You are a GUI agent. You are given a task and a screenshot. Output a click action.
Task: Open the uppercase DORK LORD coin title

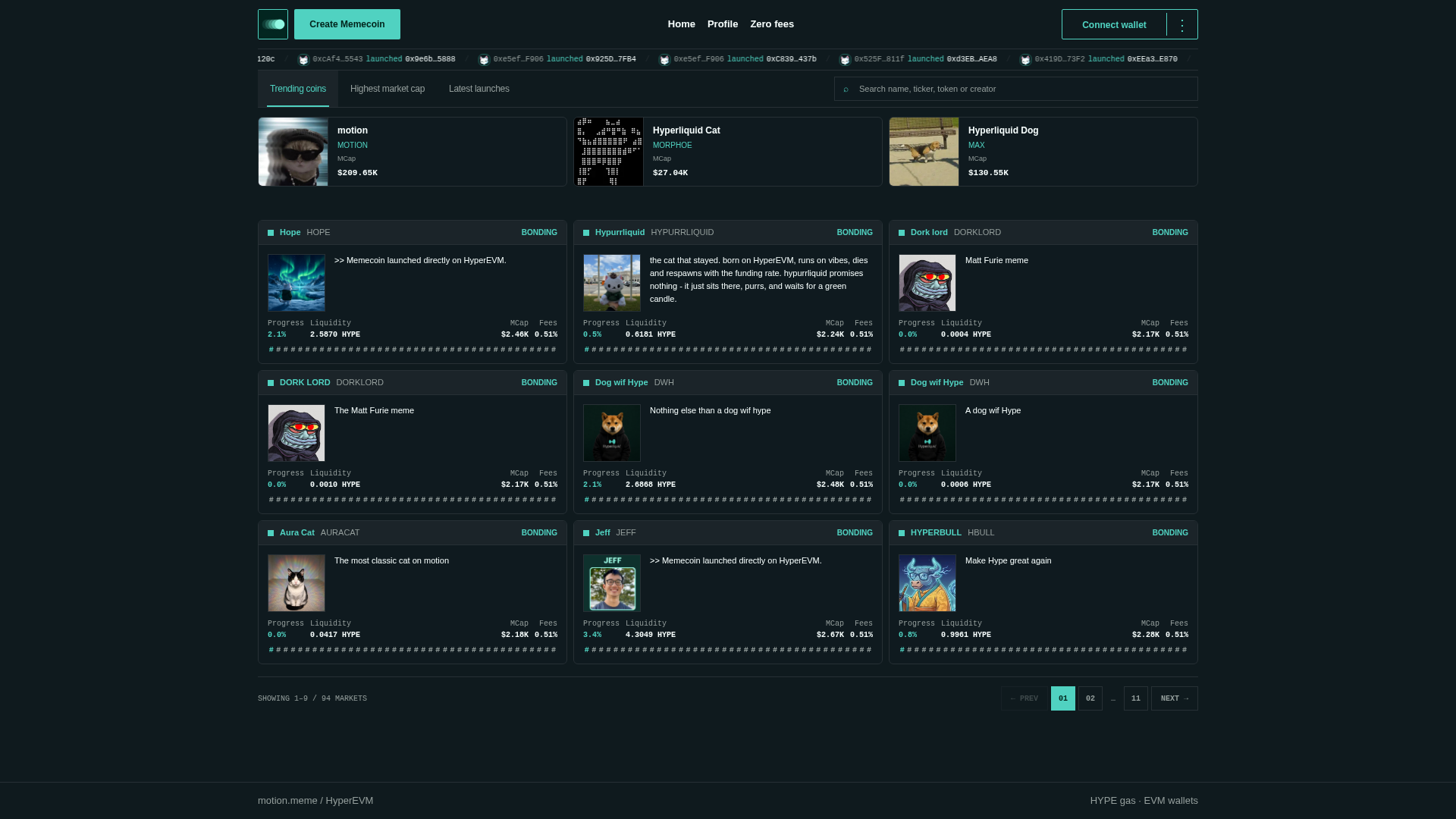[x=305, y=383]
